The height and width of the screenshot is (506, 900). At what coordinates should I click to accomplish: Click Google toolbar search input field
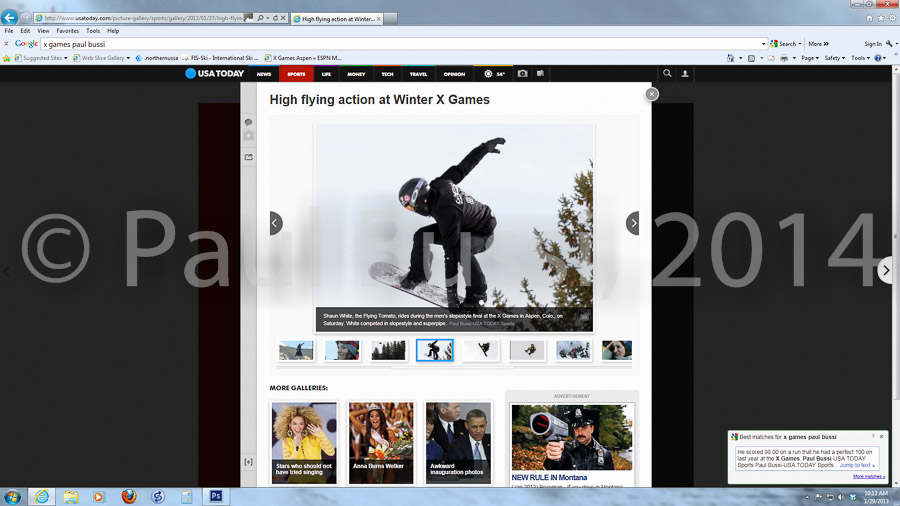(402, 44)
